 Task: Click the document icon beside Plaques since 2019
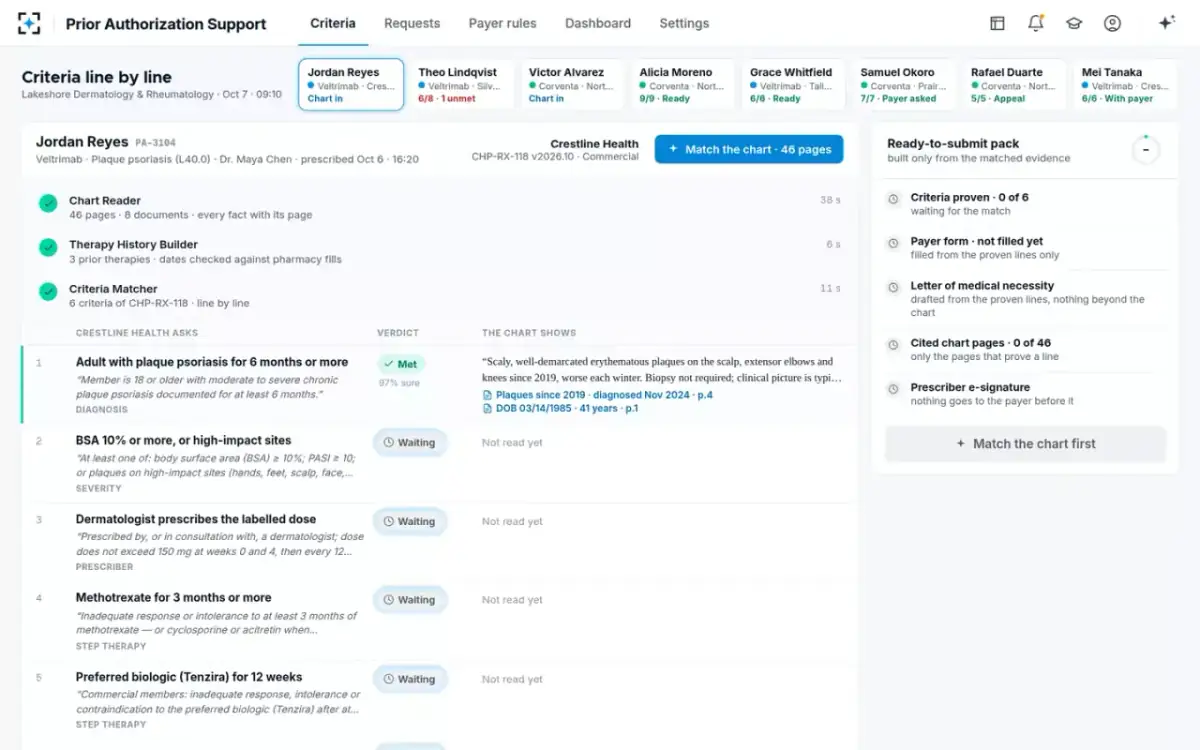(x=487, y=395)
